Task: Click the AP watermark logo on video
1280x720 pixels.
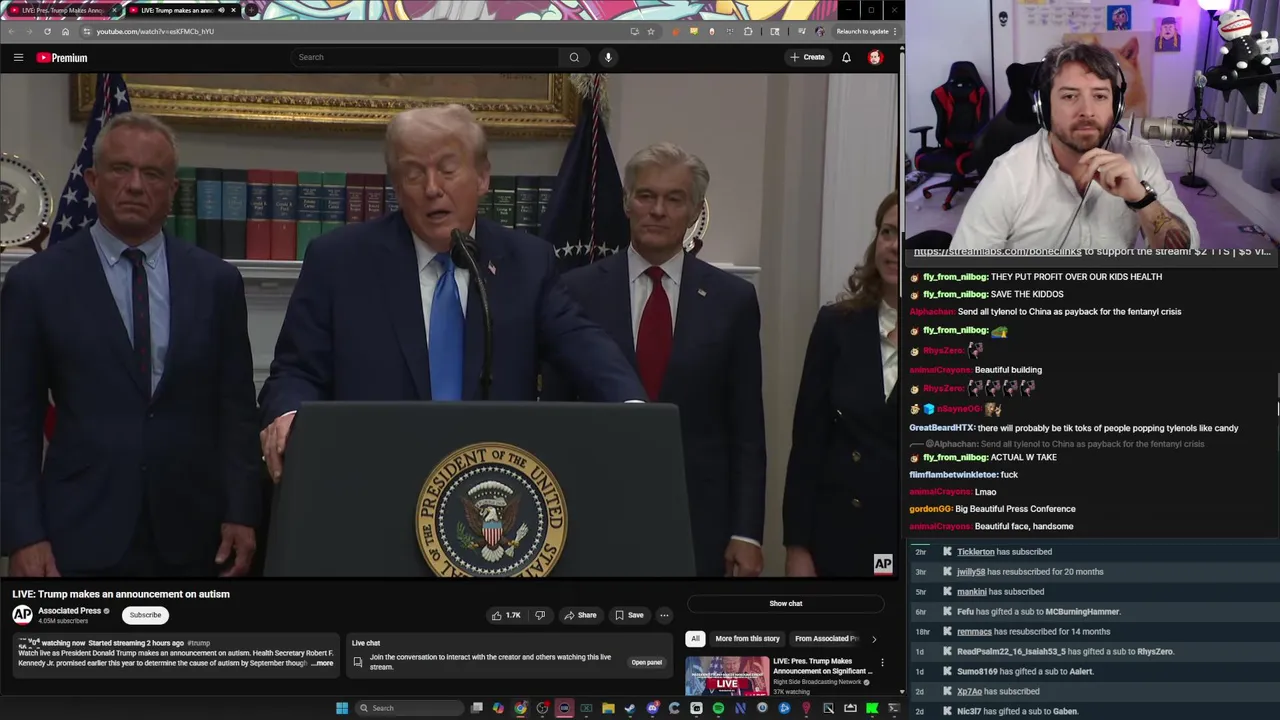Action: point(883,564)
